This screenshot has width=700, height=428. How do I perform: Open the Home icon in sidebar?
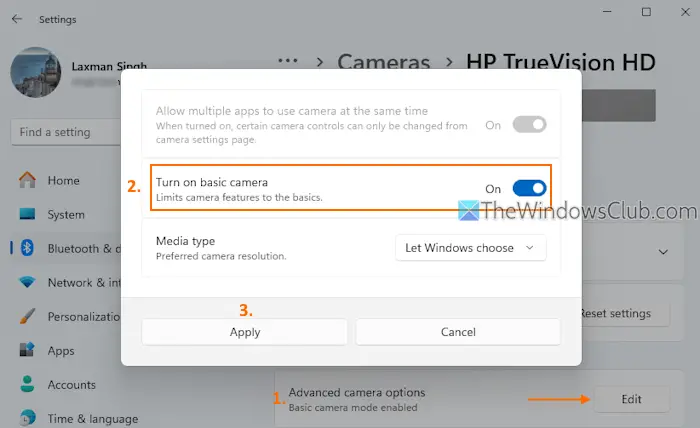[27, 180]
